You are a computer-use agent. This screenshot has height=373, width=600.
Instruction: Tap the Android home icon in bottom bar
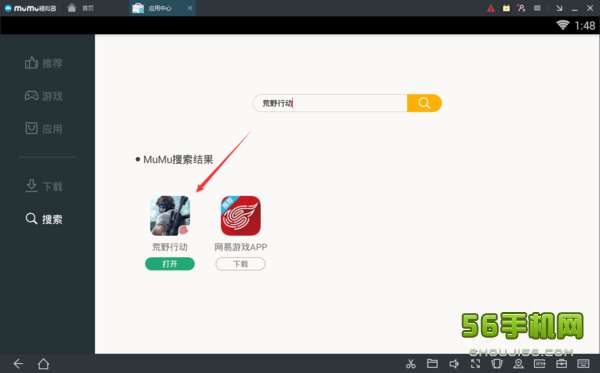[x=43, y=364]
